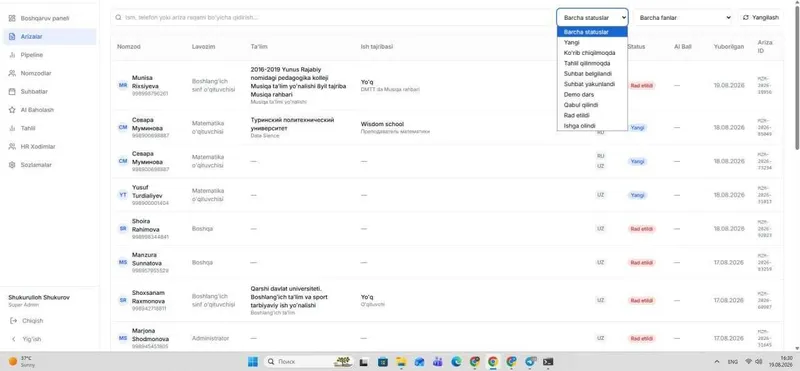Image resolution: width=800 pixels, height=371 pixels.
Task: Collapse sidebar with Yig'ish chevron
Action: 14,339
